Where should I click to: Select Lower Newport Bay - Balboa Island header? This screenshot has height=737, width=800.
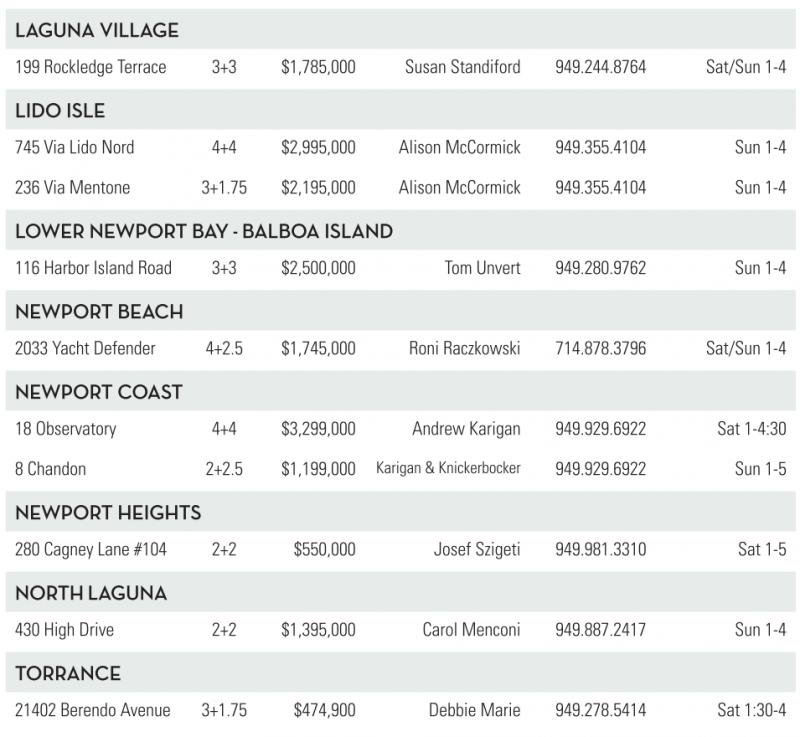click(x=204, y=232)
